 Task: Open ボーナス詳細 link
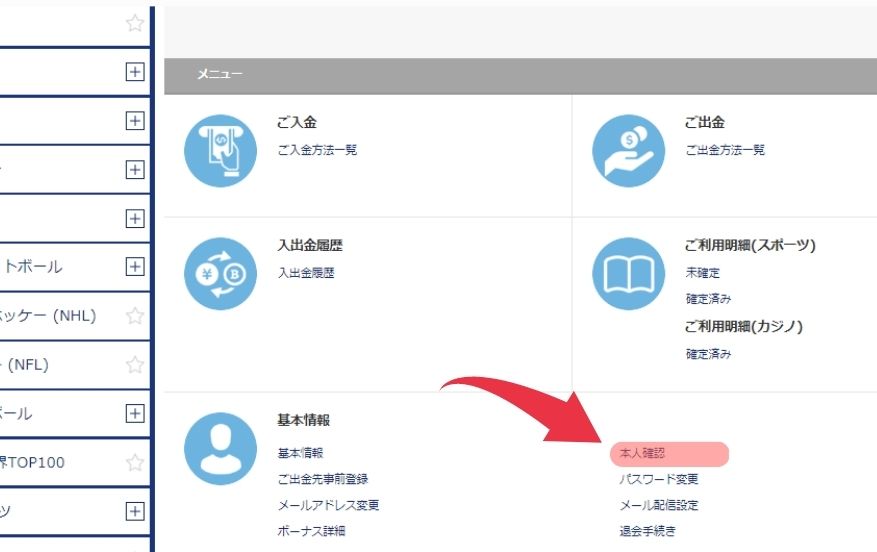[x=312, y=531]
